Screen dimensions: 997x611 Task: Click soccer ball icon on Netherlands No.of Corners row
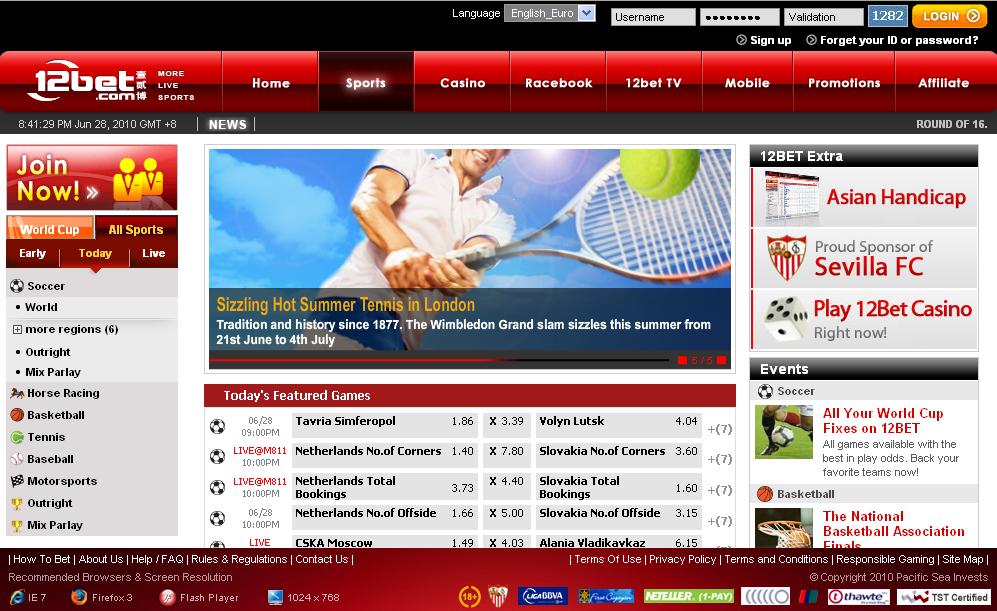[217, 457]
